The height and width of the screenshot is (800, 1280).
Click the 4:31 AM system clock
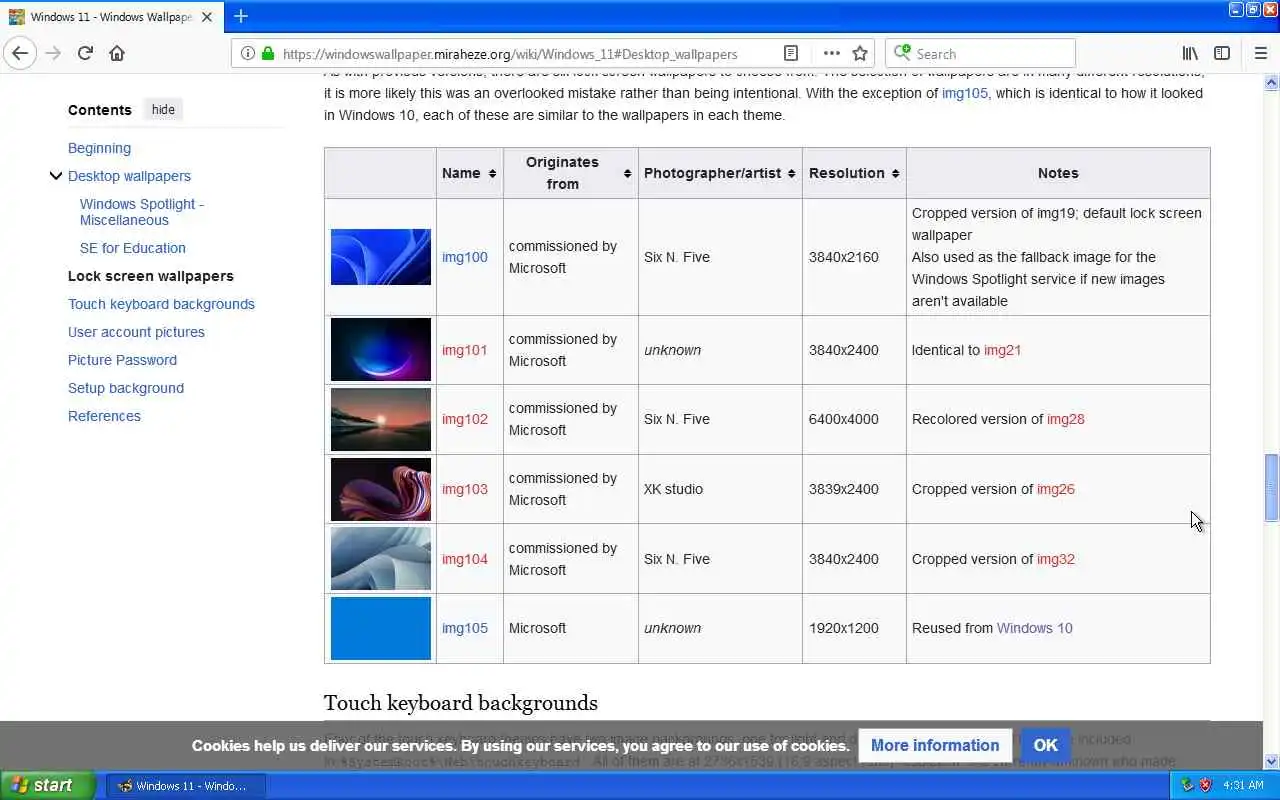[x=1244, y=786]
